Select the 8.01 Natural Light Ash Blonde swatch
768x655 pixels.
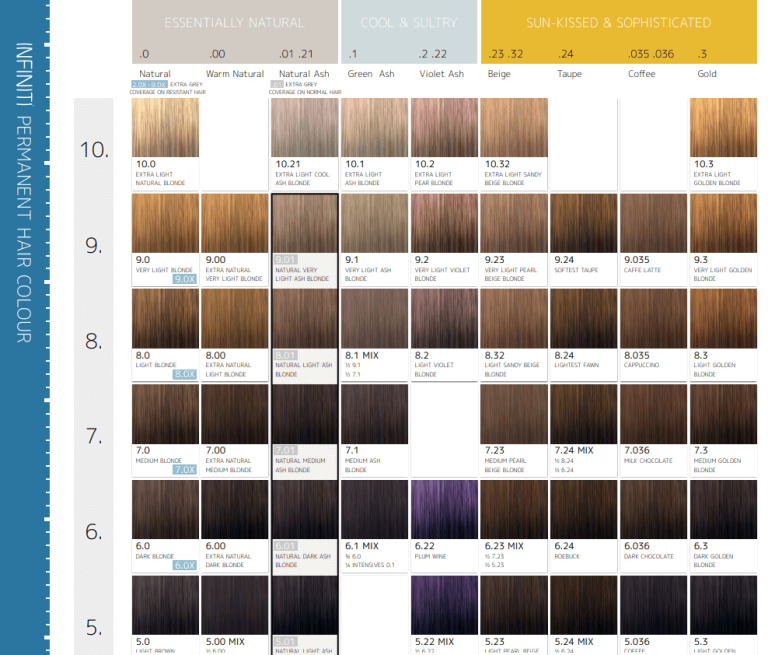305,318
